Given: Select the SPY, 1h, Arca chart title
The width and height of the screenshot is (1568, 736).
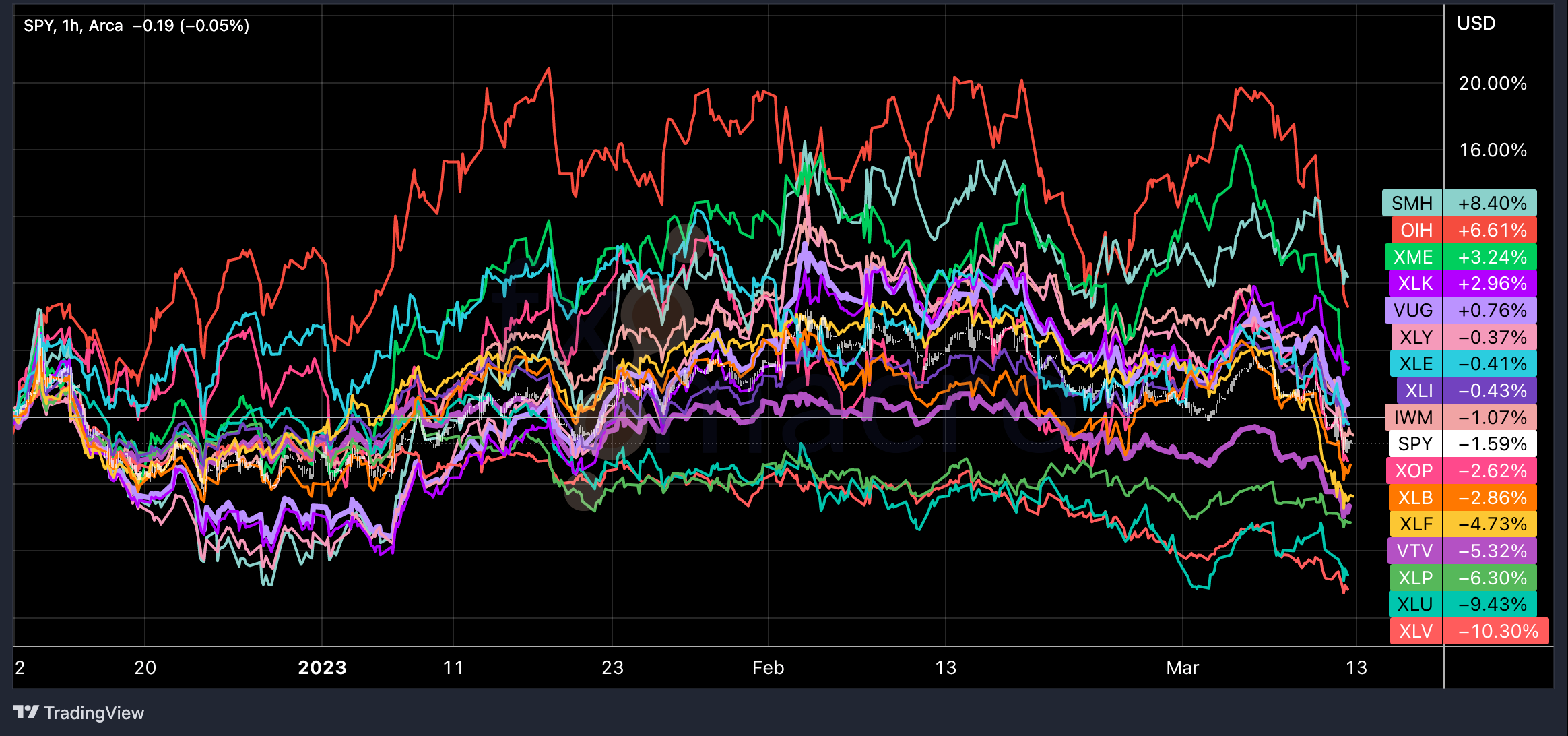Looking at the screenshot, I should tap(73, 26).
